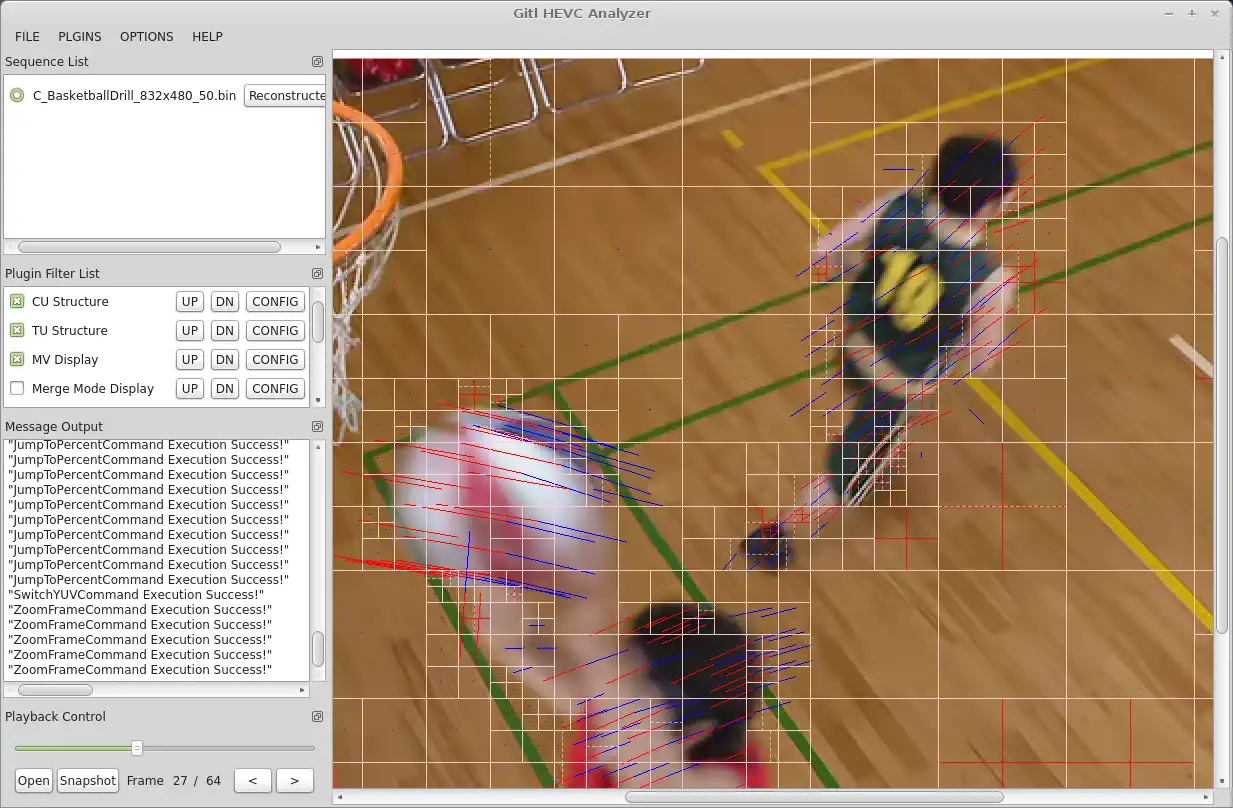Move CU Structure filter down

tap(225, 302)
